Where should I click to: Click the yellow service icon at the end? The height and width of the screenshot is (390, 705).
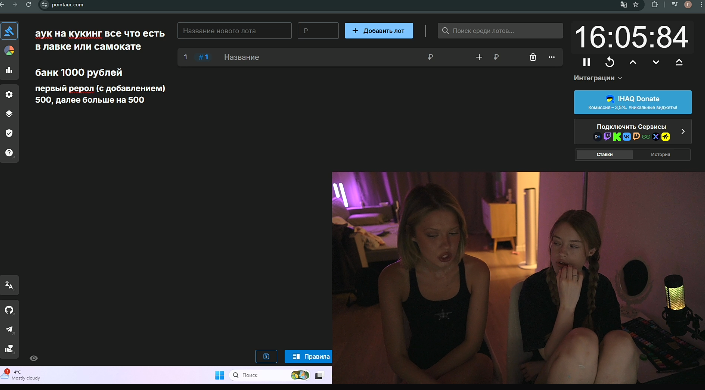click(x=665, y=136)
